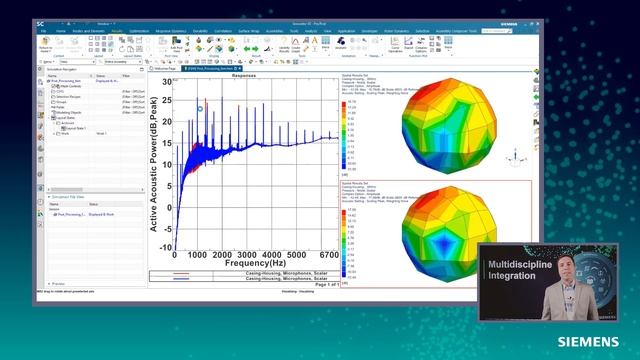Go to previous result with green left arrow

pyautogui.click(x=247, y=49)
